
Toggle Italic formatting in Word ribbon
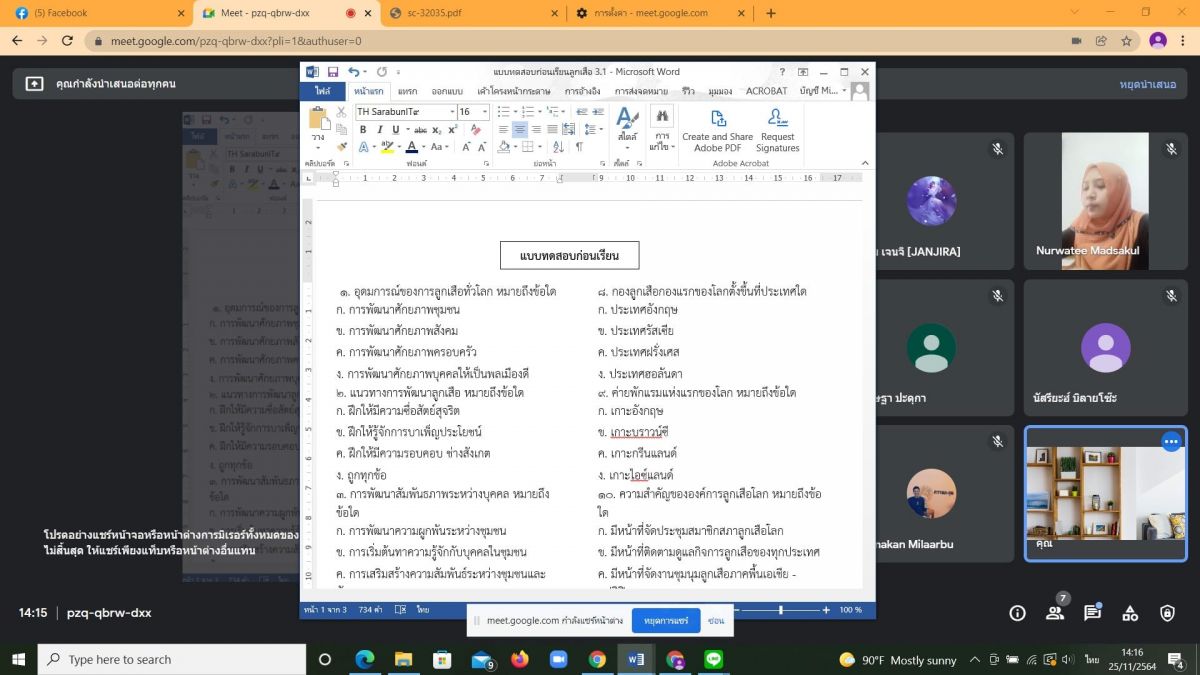(x=379, y=130)
